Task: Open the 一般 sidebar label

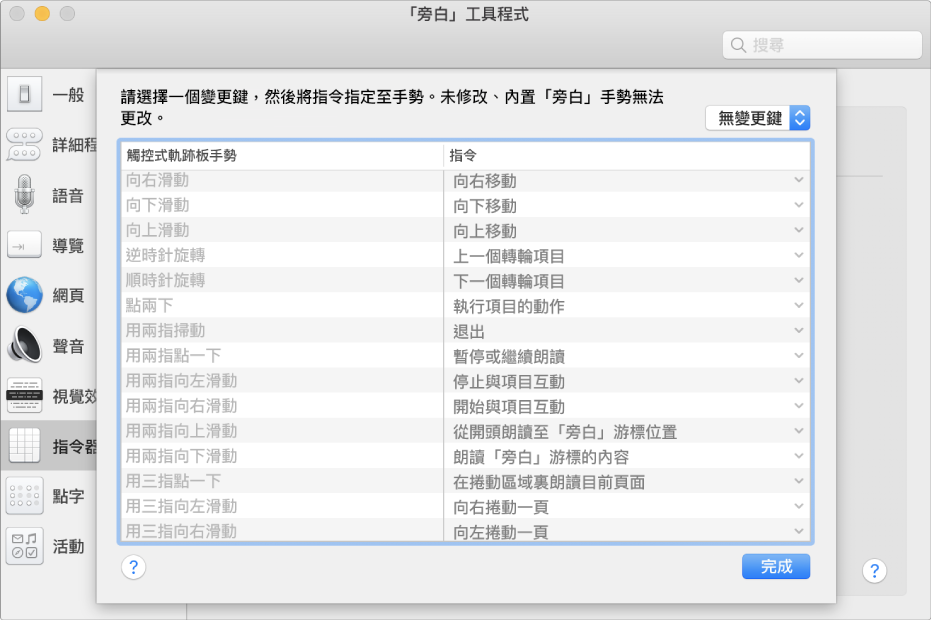Action: point(68,94)
